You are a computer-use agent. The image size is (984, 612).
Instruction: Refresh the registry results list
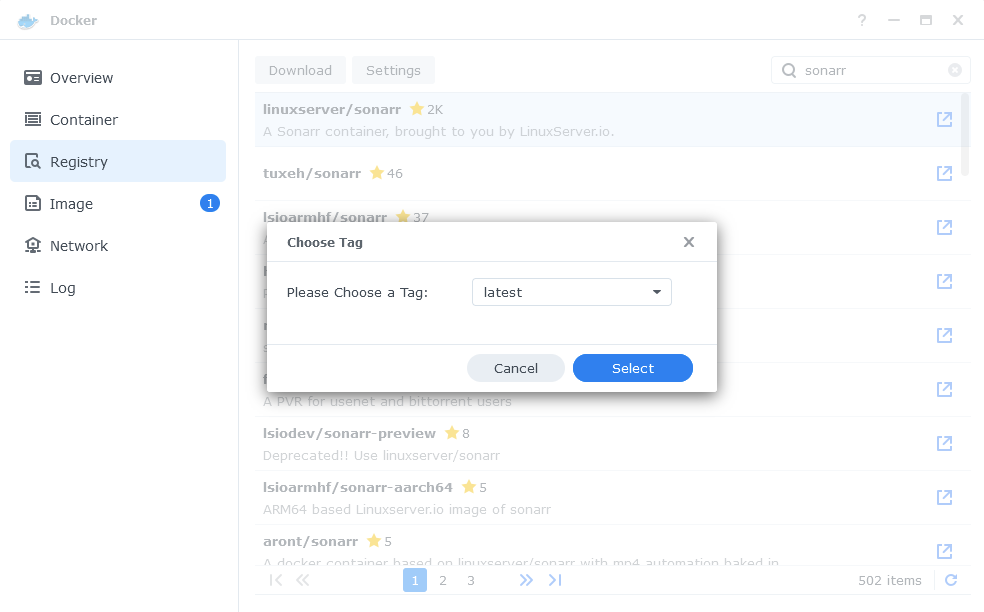(x=951, y=580)
